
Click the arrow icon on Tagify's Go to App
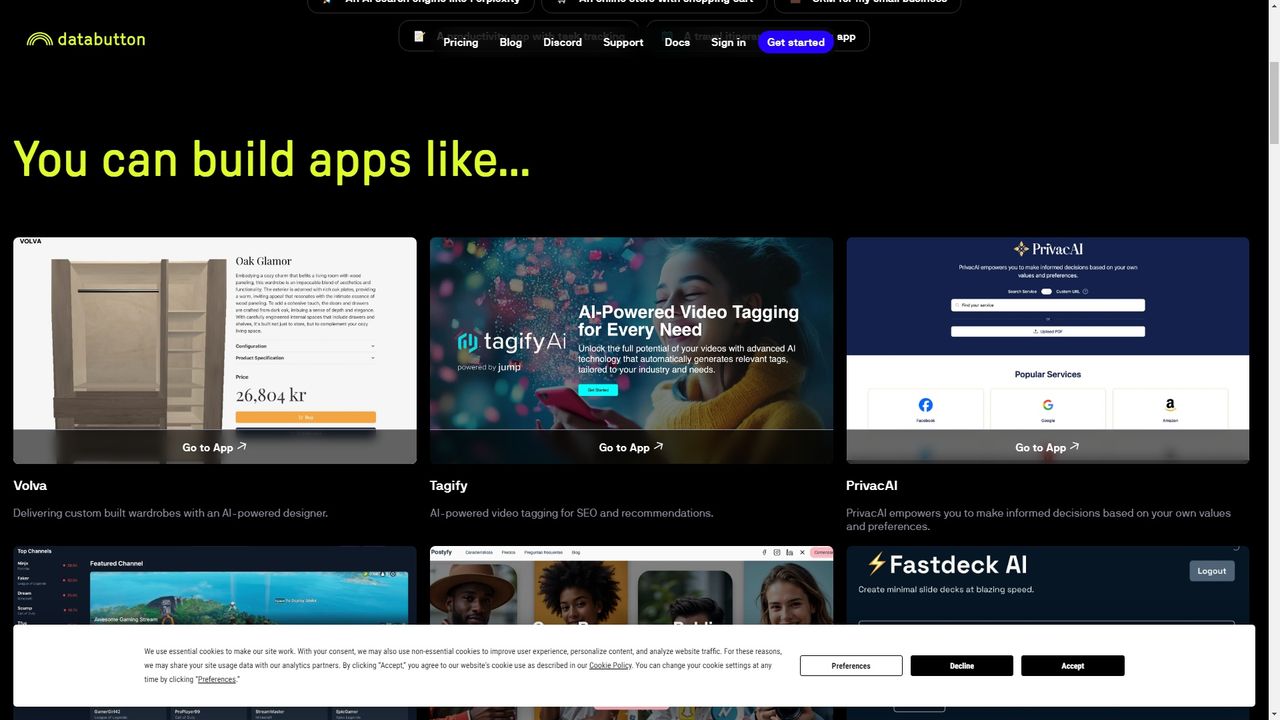click(658, 447)
